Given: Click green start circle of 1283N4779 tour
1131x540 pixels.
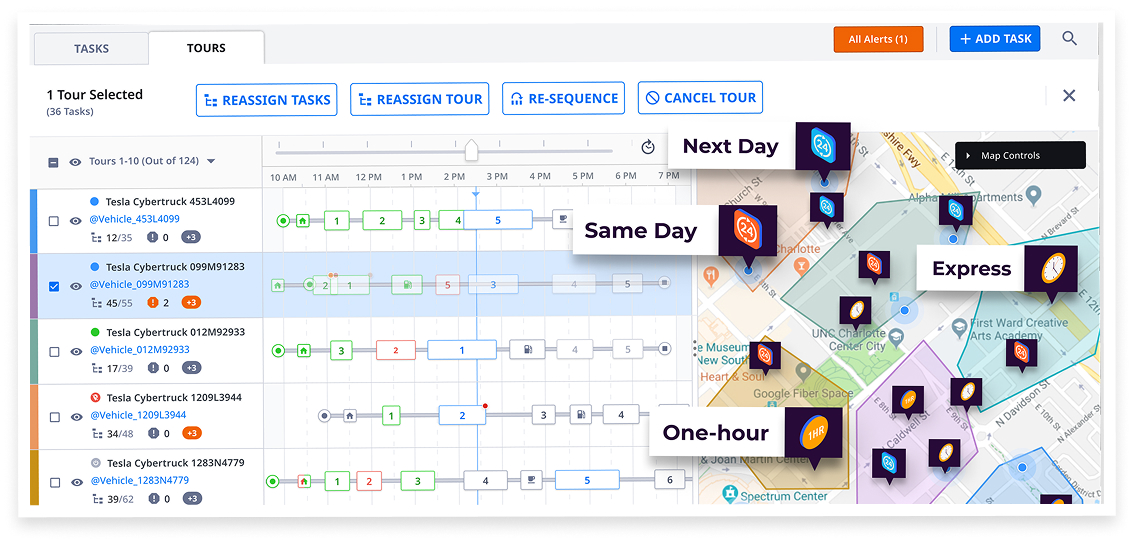Looking at the screenshot, I should click(x=273, y=480).
